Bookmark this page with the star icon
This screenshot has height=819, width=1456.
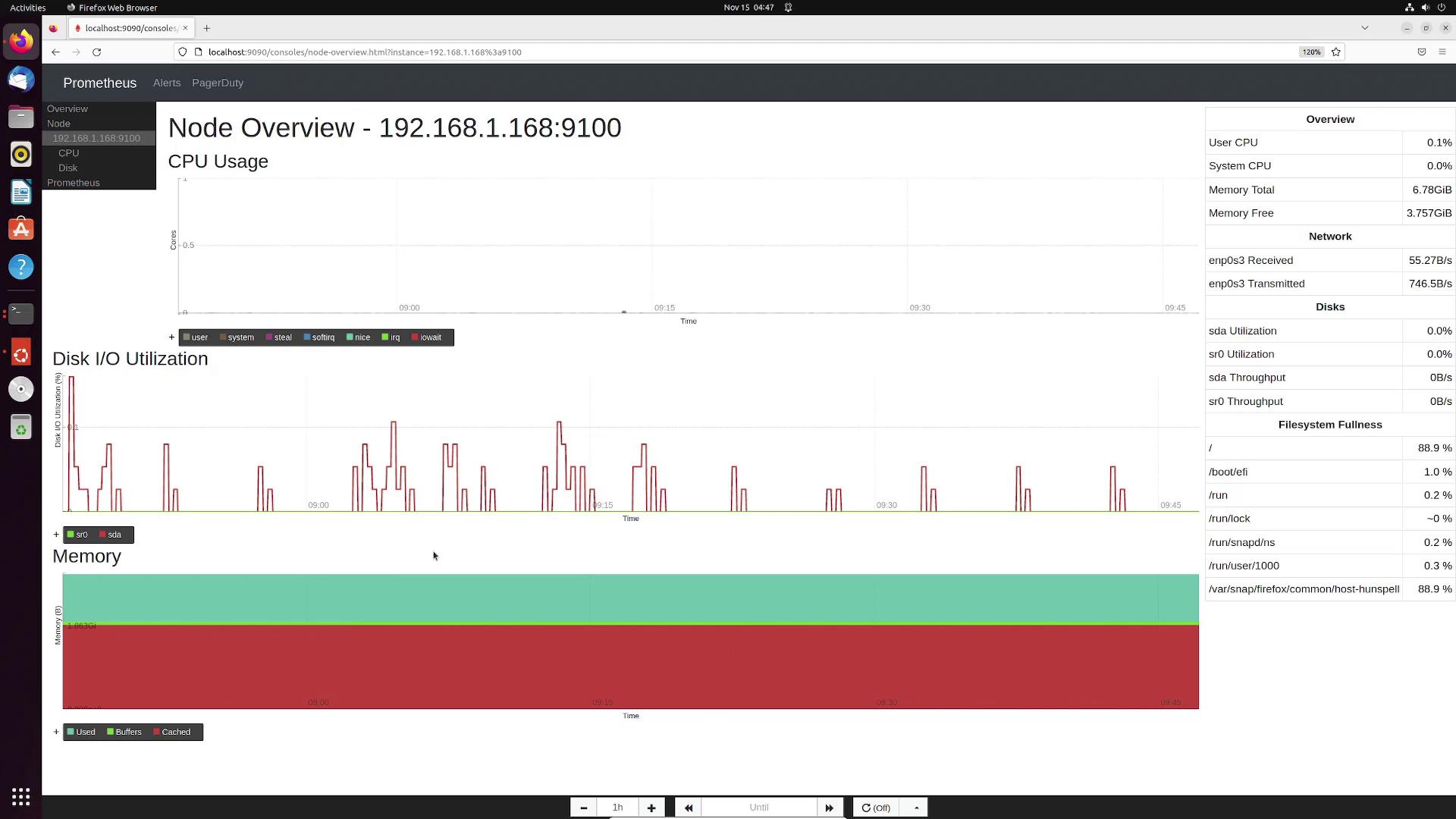click(1336, 52)
